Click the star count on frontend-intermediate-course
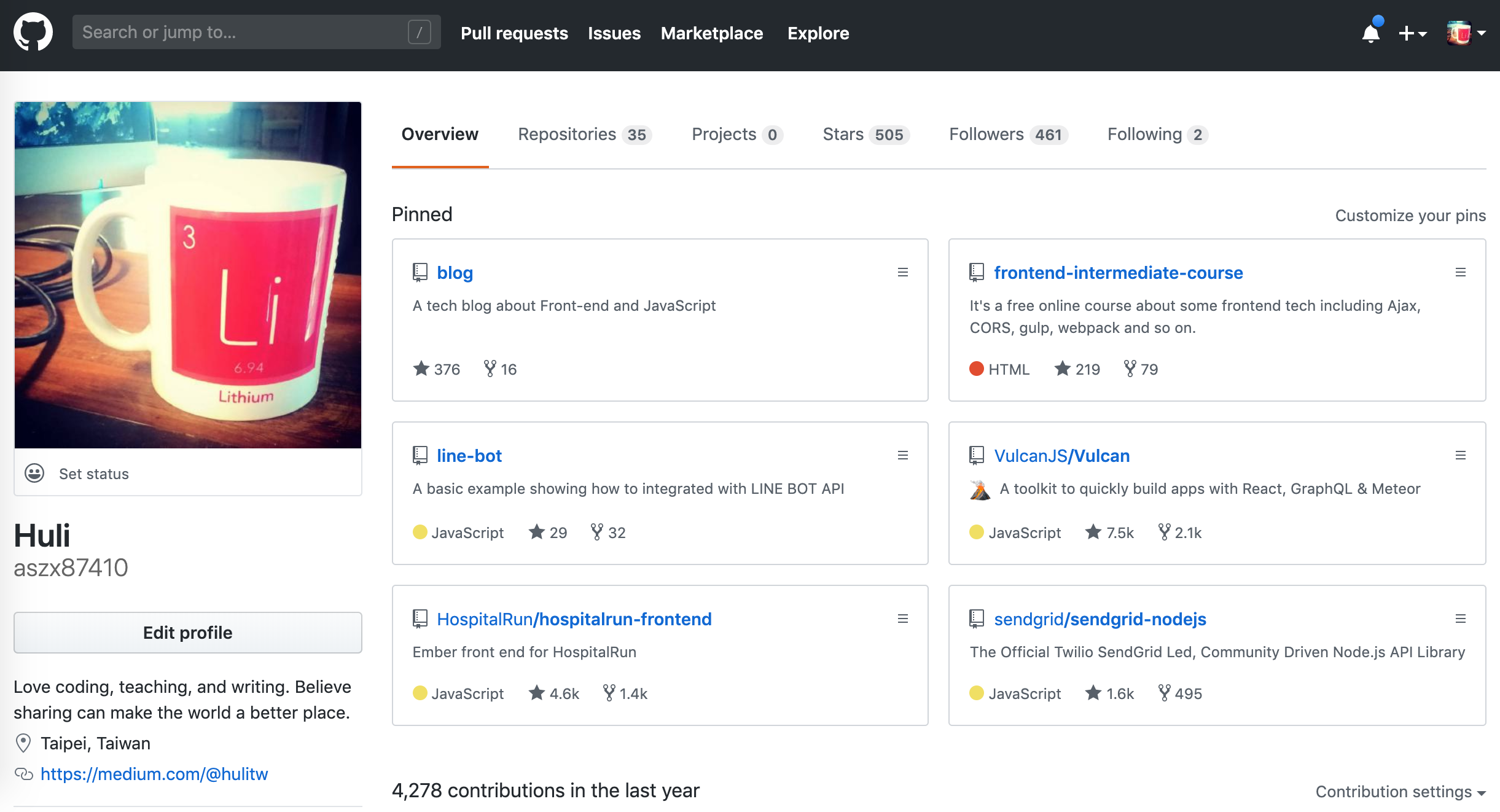The width and height of the screenshot is (1500, 812). click(x=1077, y=369)
